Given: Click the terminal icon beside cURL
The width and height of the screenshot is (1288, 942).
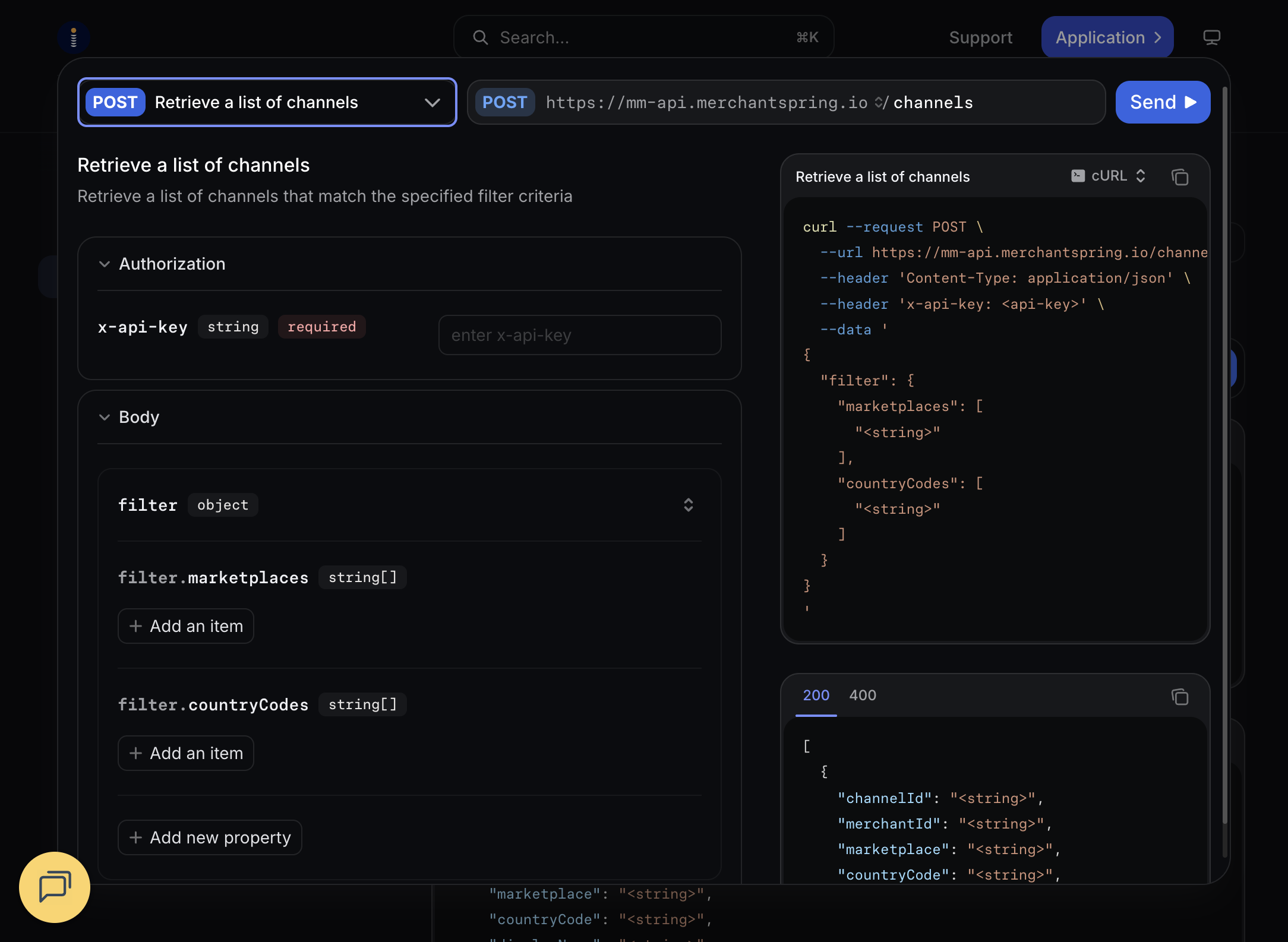Looking at the screenshot, I should [1078, 176].
